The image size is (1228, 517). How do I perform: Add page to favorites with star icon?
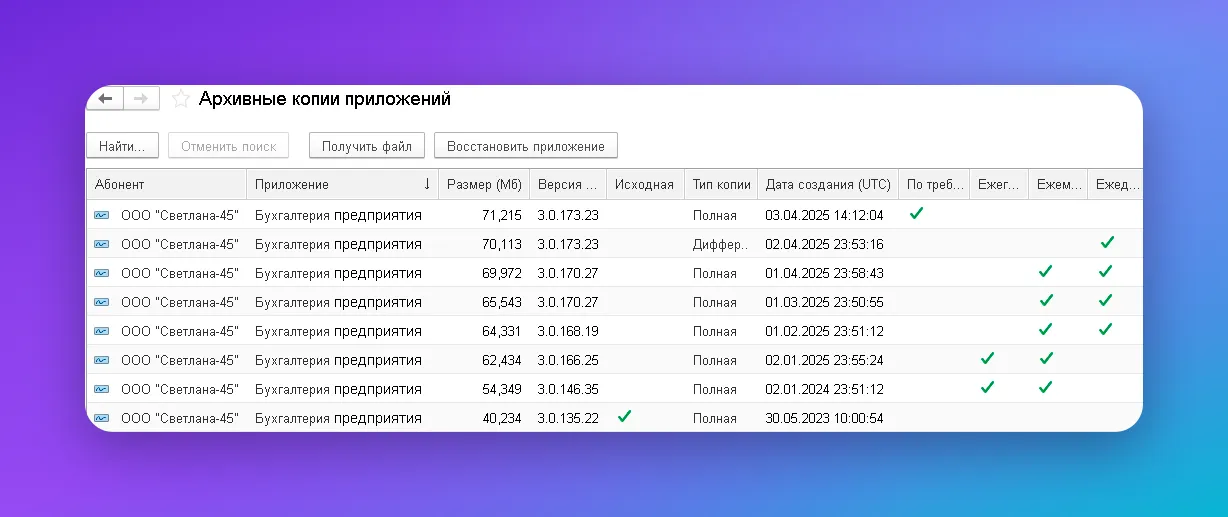point(181,98)
